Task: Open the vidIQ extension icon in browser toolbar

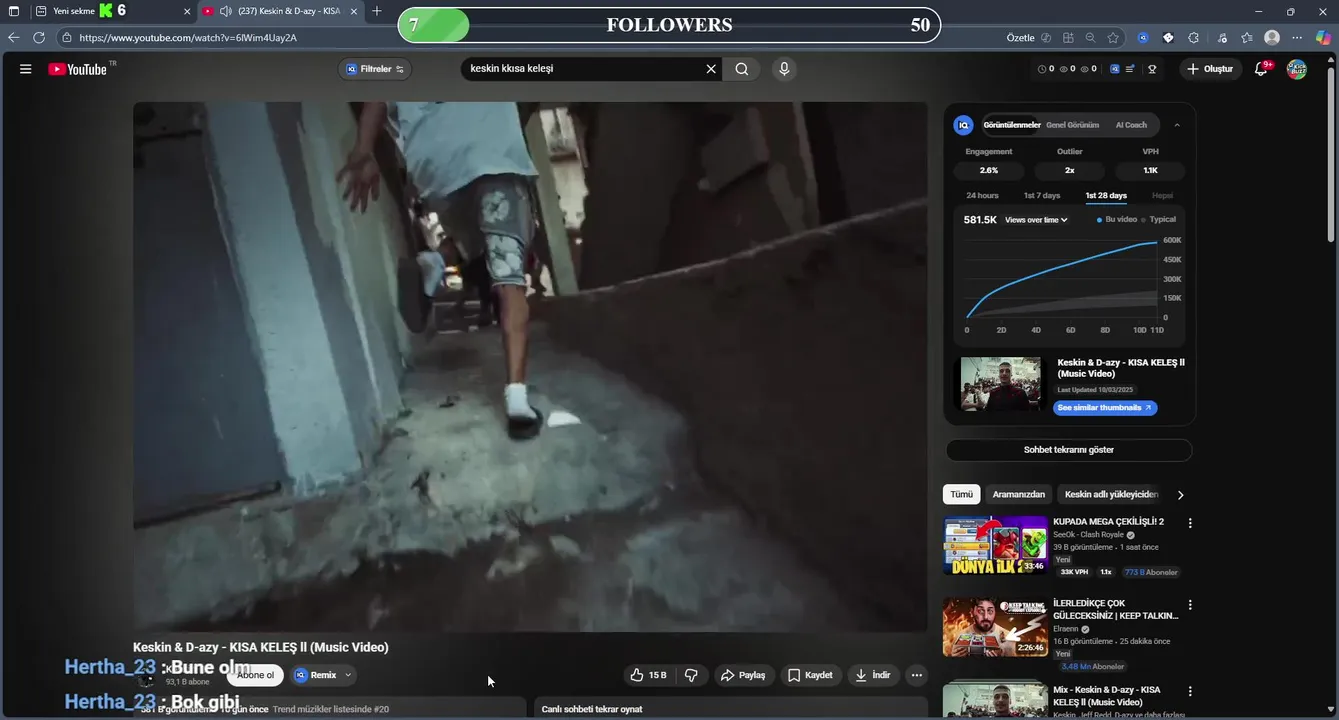Action: click(x=1143, y=38)
